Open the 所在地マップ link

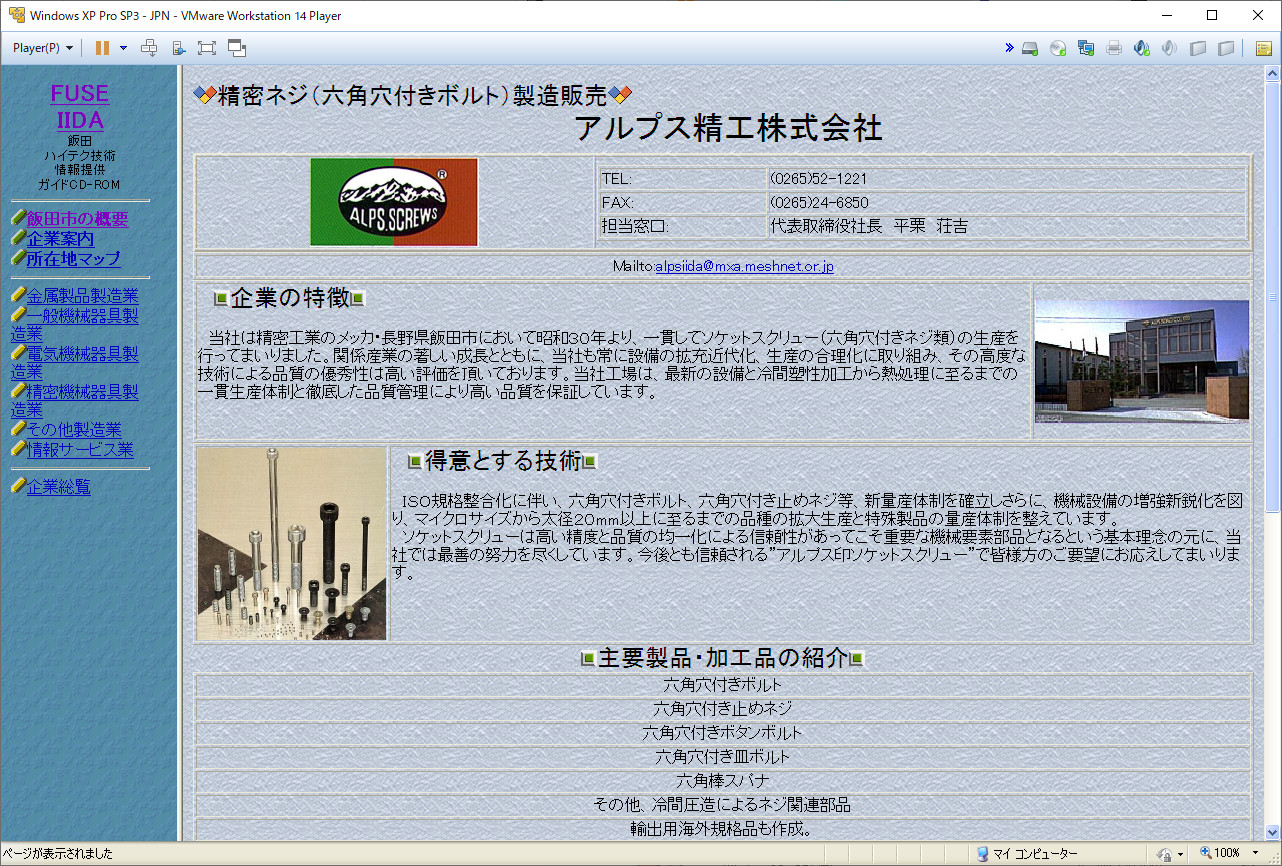coord(73,259)
